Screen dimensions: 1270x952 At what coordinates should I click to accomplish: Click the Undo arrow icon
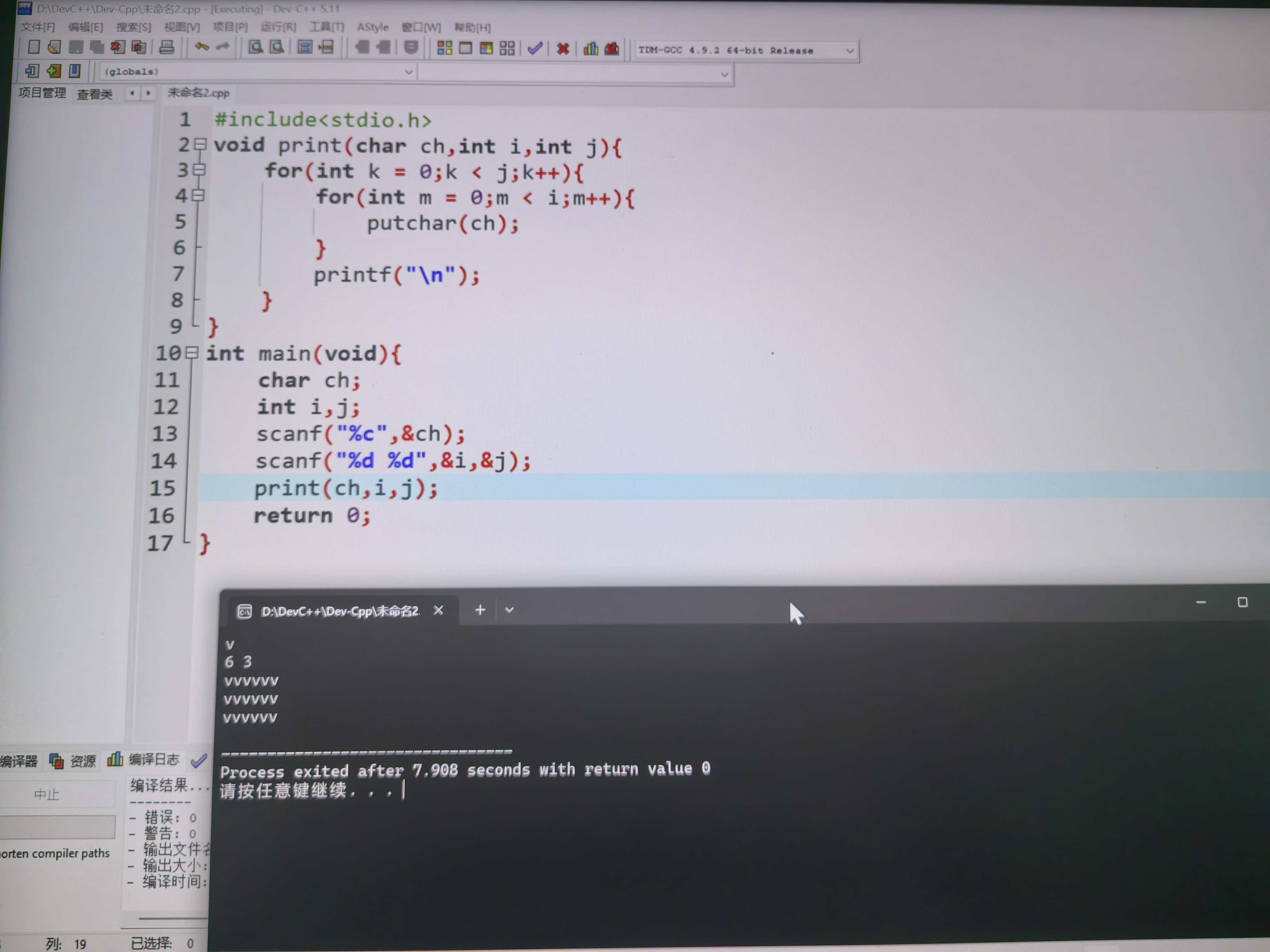coord(202,47)
